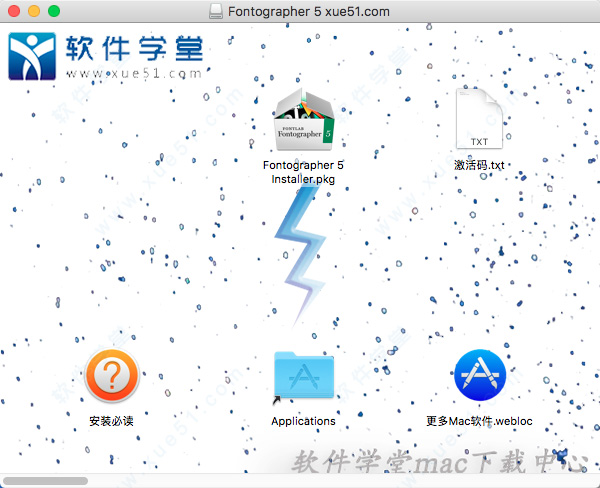
Task: Click the 'Fontographer 5 xue51.com' window title
Action: pos(309,12)
